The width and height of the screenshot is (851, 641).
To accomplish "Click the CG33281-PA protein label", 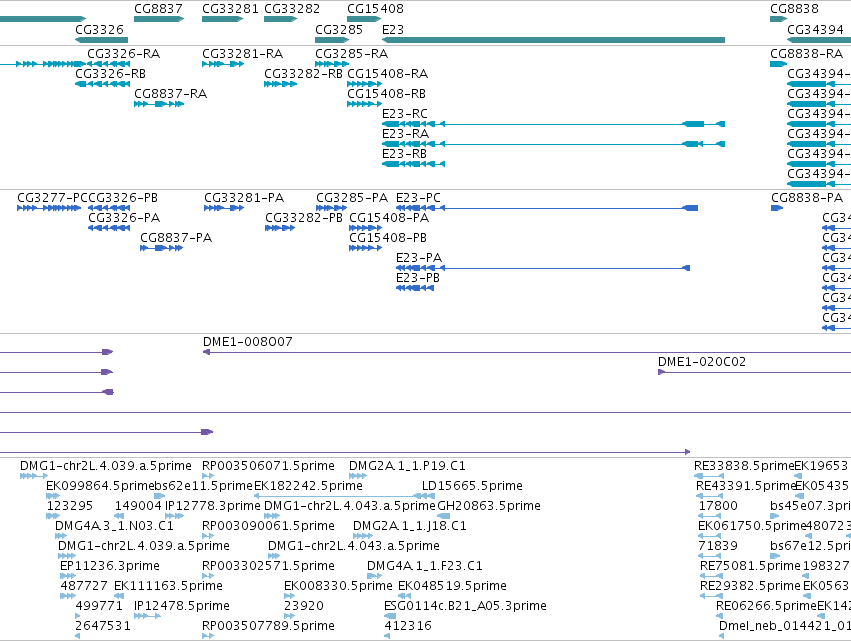I will [x=244, y=198].
